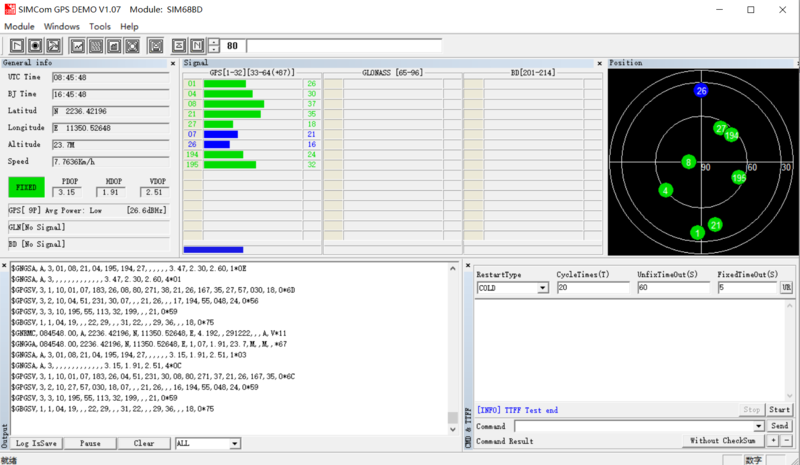Click the FixedTimeOut(S) field showing 5
This screenshot has height=465, width=800.
pos(747,288)
